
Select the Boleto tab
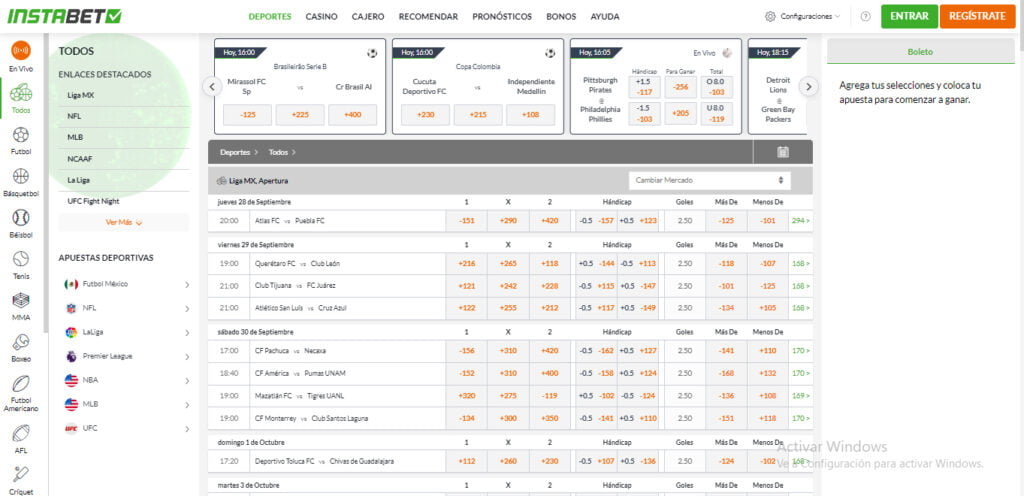tap(921, 52)
